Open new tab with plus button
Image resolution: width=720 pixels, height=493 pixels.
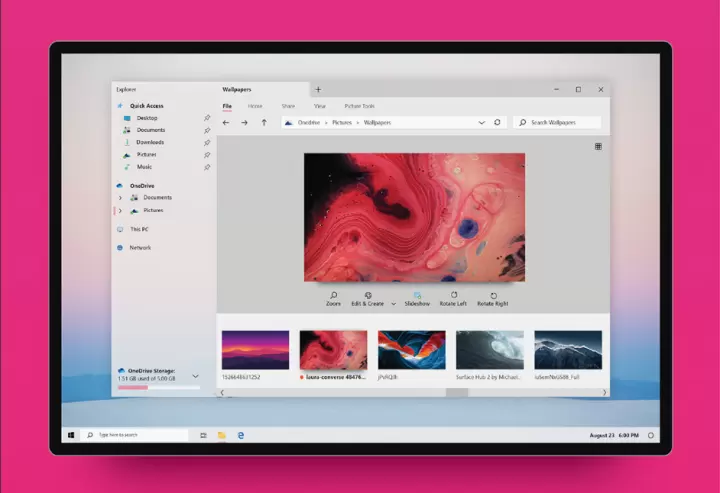click(318, 89)
